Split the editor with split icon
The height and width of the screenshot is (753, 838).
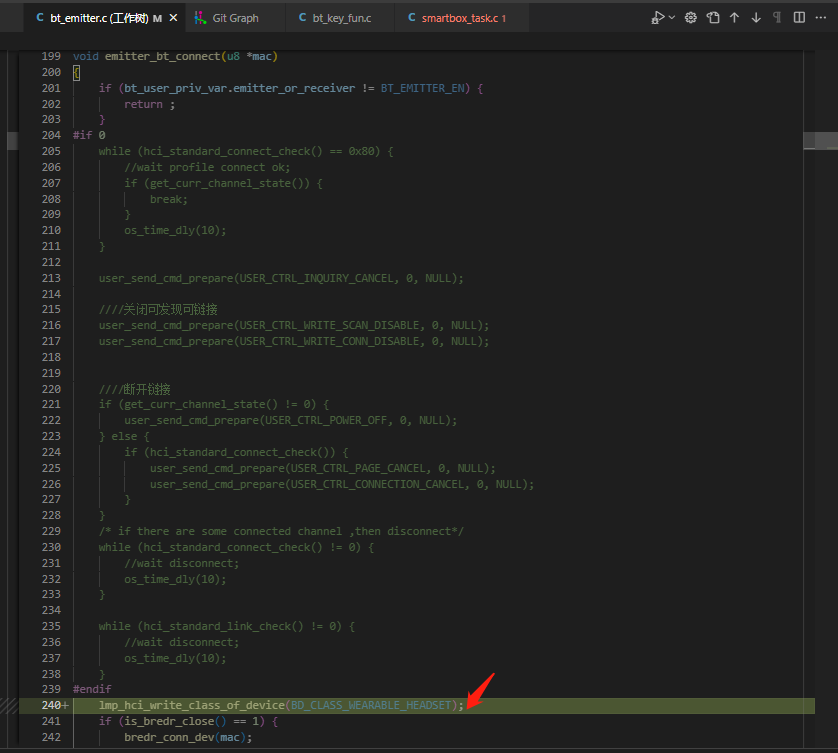799,18
